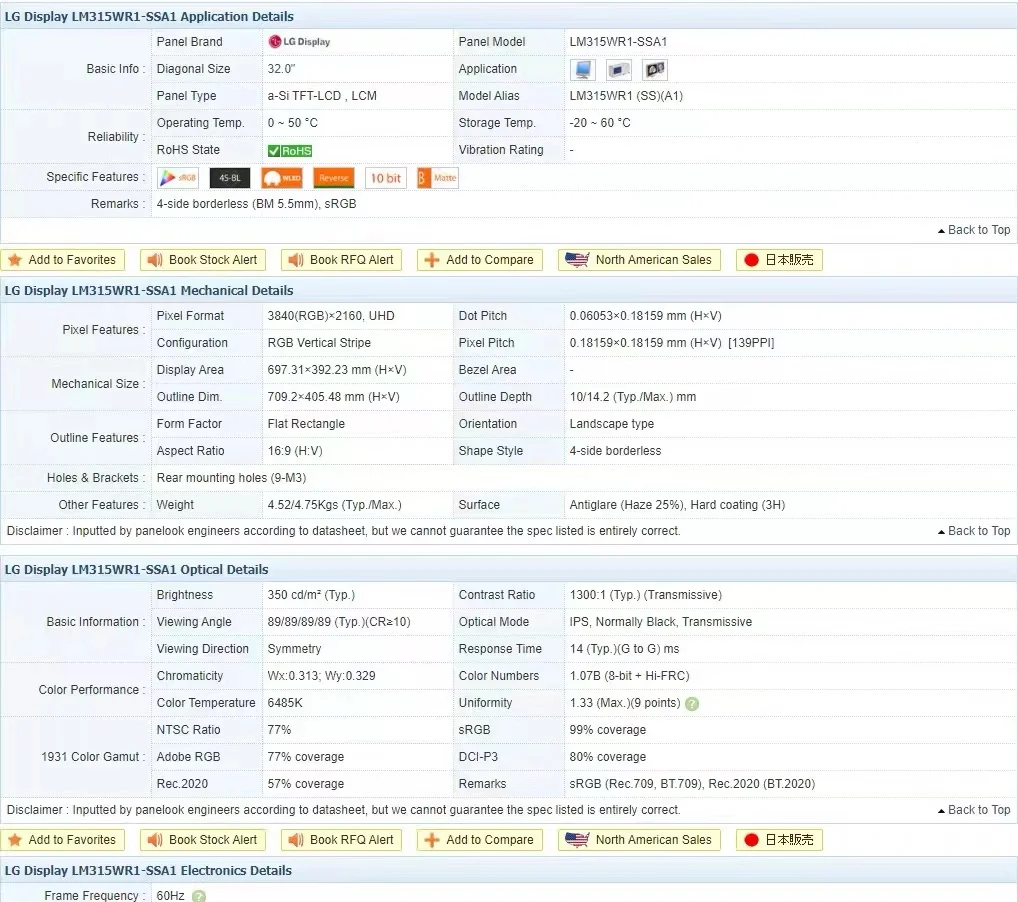Screen dimensions: 1018x902
Task: Book Stock Alert under Application Details
Action: coord(203,260)
